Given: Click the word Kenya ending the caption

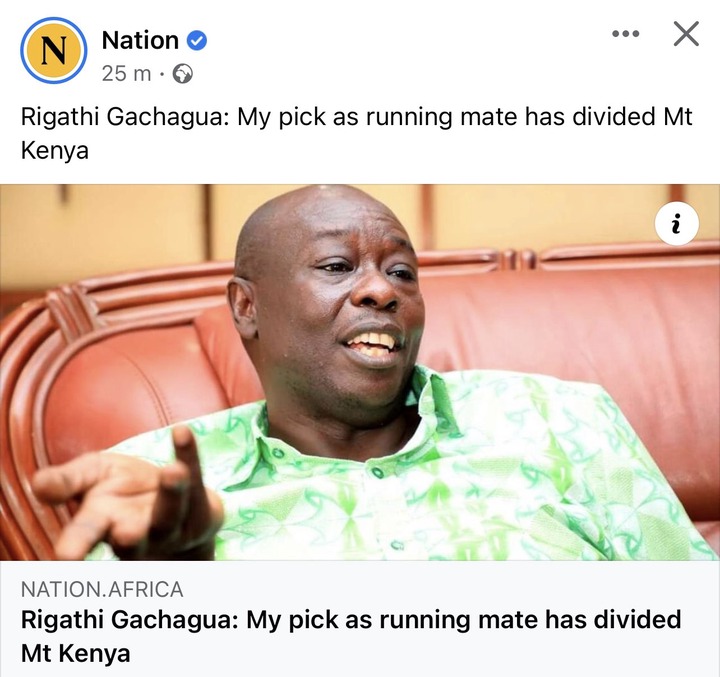Looking at the screenshot, I should (x=55, y=151).
